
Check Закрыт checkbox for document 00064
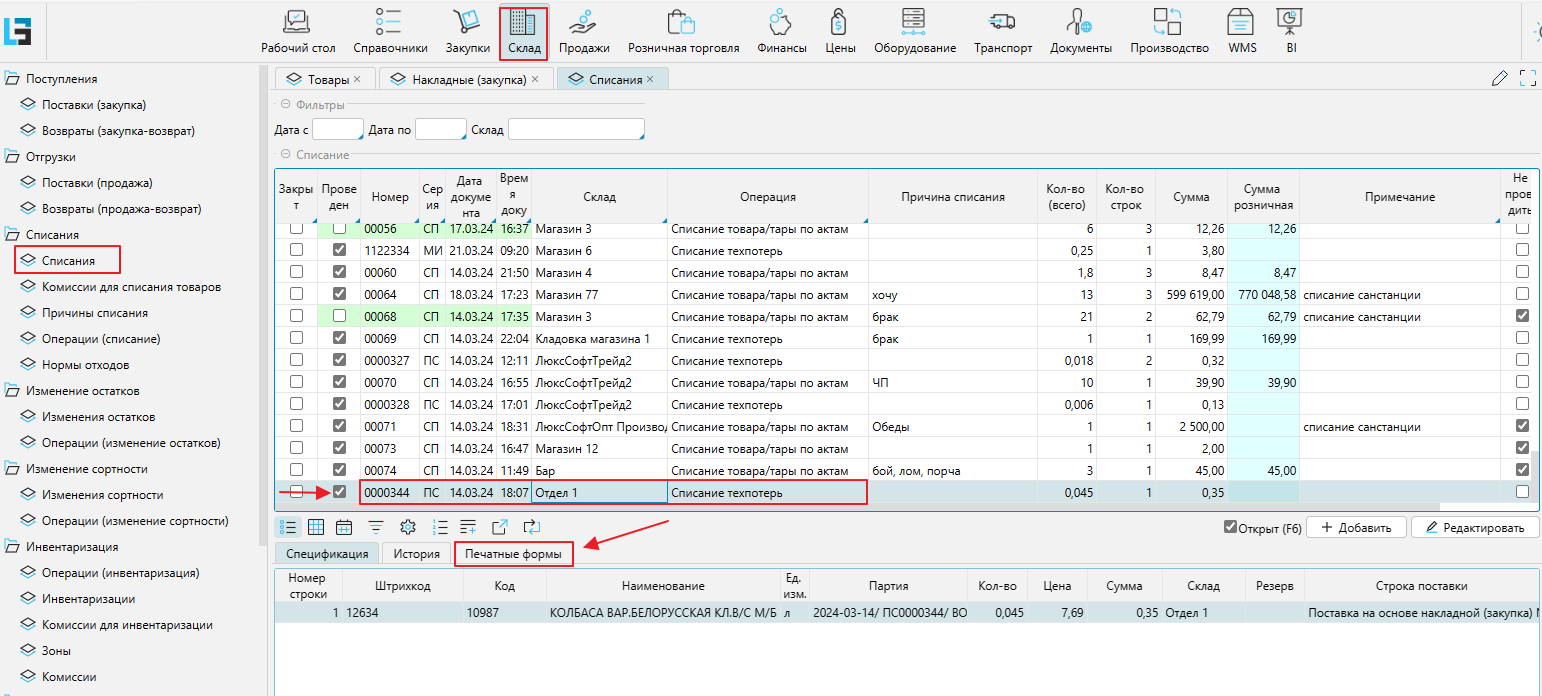[x=296, y=294]
